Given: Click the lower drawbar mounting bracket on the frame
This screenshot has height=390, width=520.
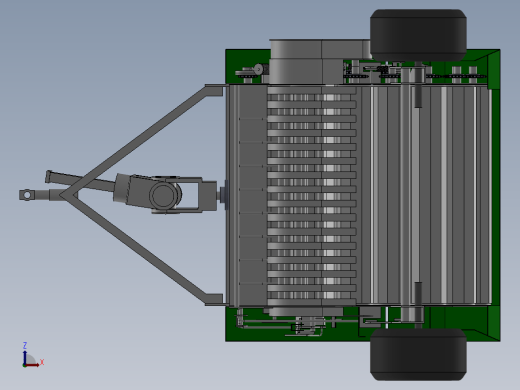Looking at the screenshot, I should tap(214, 299).
